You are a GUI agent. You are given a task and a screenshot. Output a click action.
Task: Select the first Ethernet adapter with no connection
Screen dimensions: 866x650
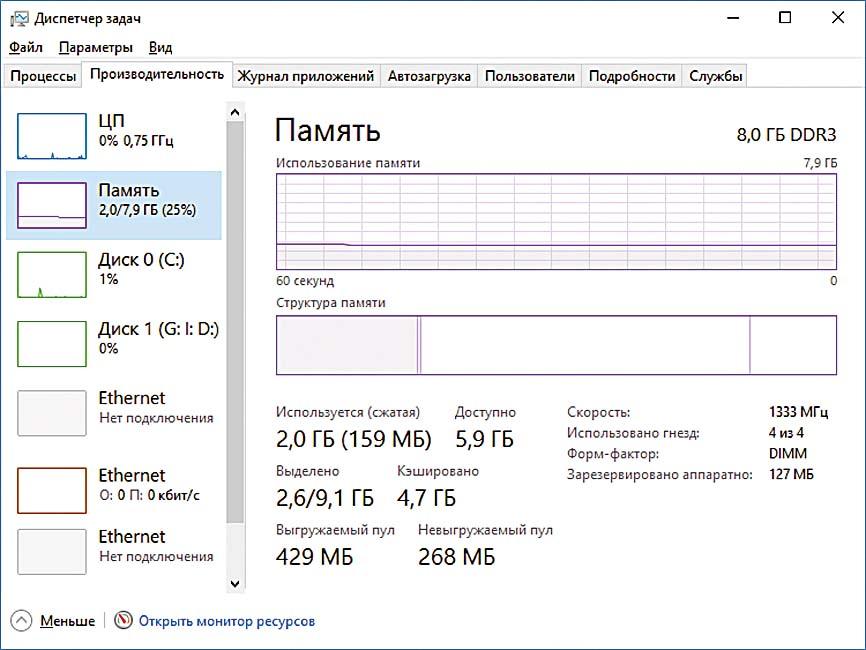[x=52, y=414]
